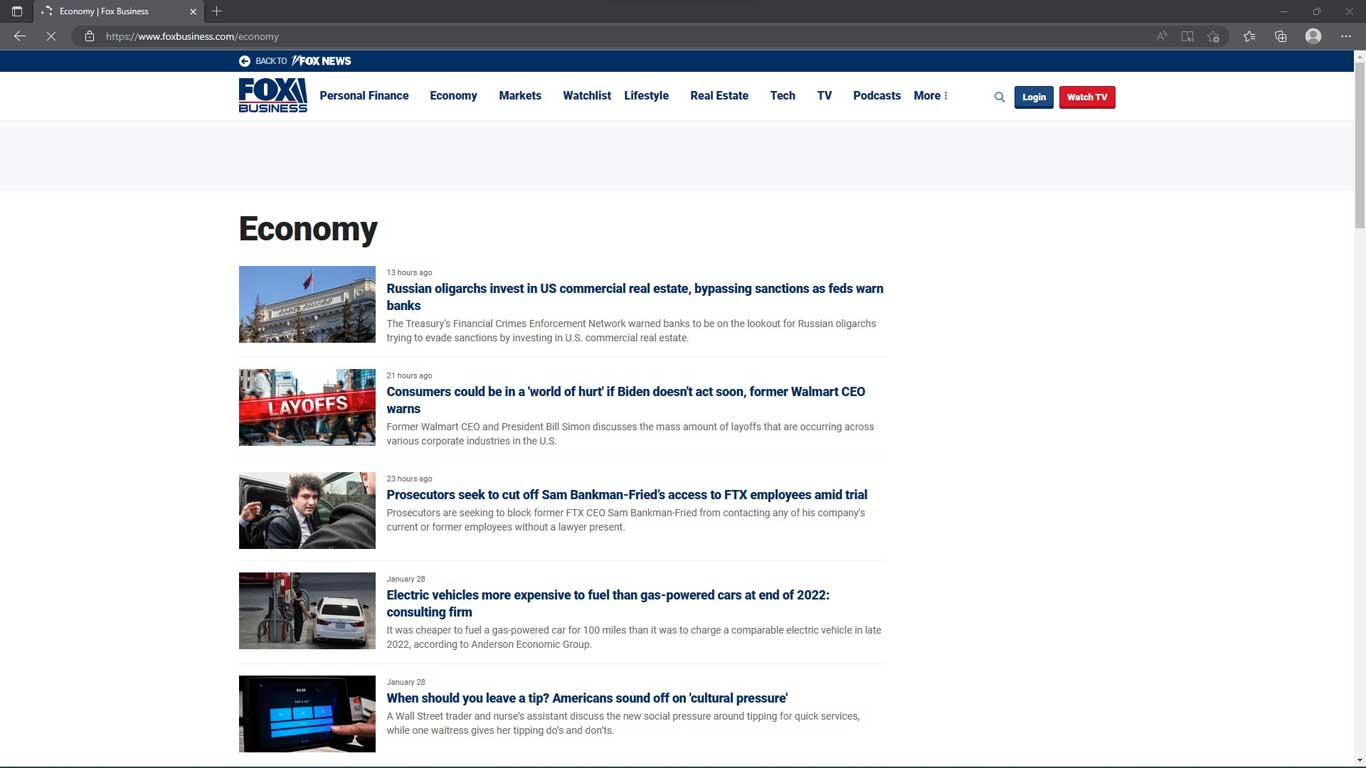The image size is (1366, 768).
Task: Click the Economy page heading
Action: coord(308,229)
